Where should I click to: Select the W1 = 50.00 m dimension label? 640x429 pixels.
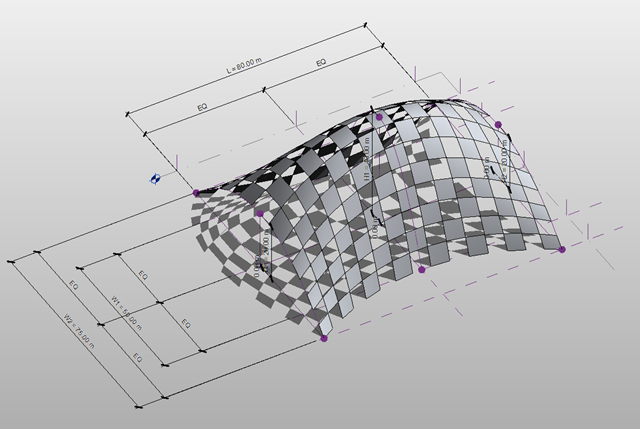coord(127,313)
